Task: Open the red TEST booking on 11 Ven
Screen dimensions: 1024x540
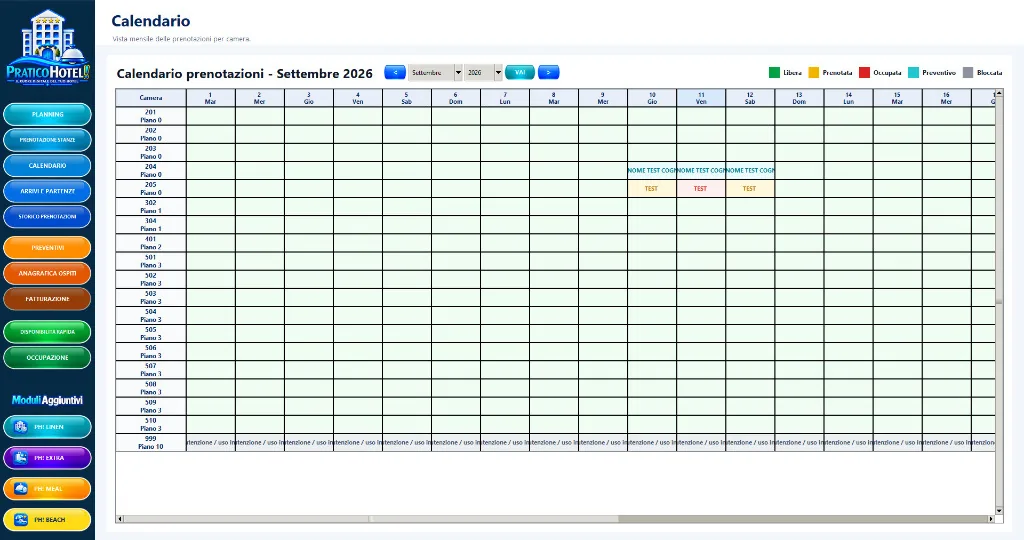Action: click(x=701, y=189)
